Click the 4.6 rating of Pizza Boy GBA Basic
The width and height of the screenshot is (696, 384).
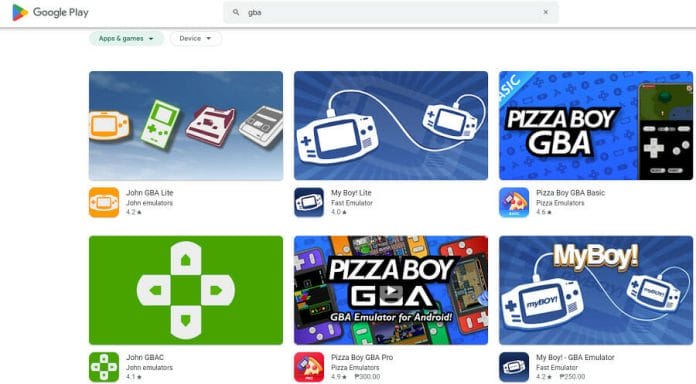coord(544,212)
